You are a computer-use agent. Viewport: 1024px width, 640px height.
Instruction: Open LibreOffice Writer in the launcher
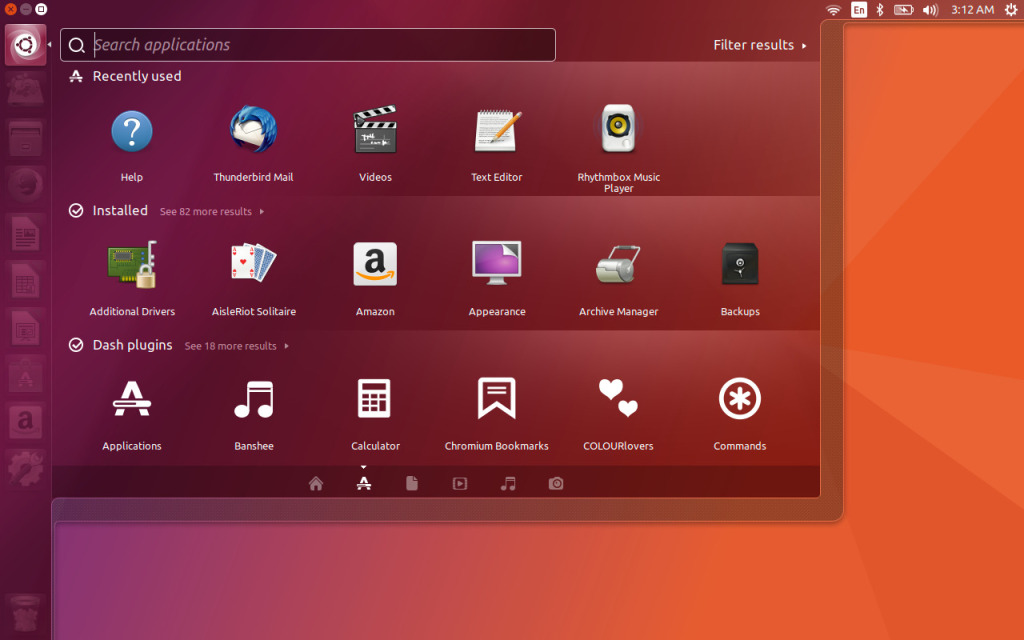point(25,233)
